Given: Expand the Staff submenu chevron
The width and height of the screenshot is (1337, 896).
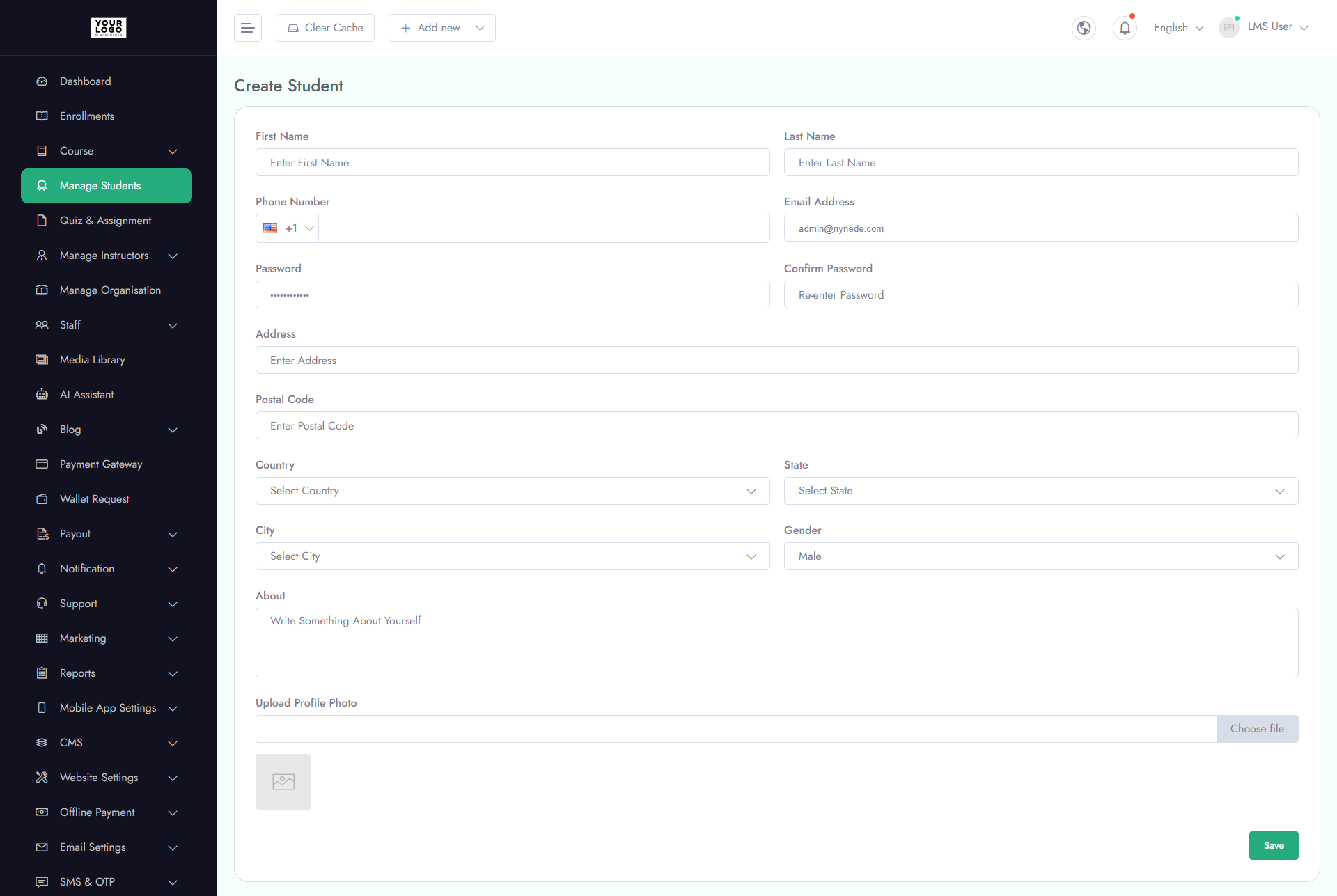Looking at the screenshot, I should tap(173, 325).
